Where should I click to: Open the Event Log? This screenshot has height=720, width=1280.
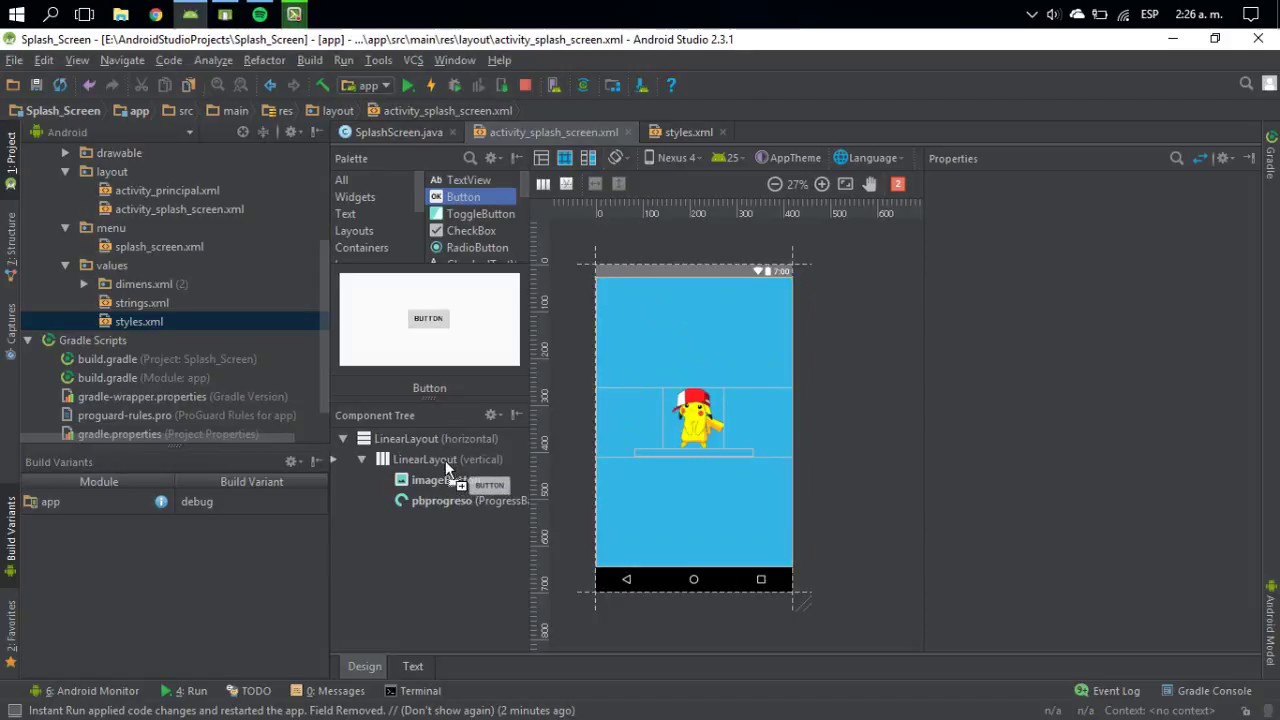pyautogui.click(x=1107, y=691)
